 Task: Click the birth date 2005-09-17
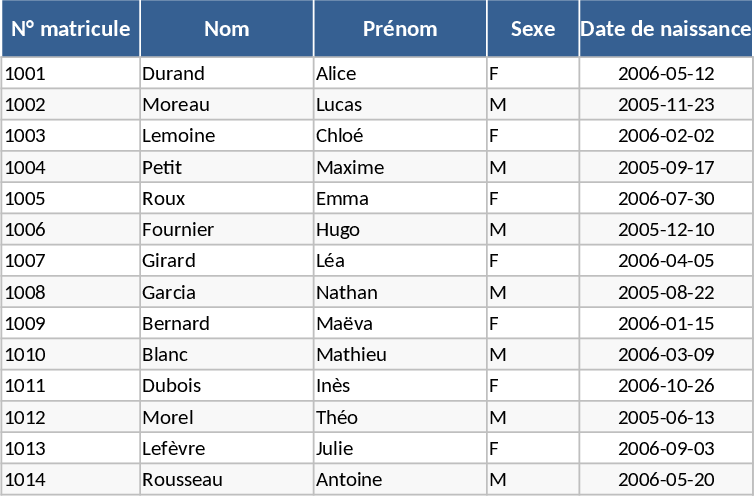tap(666, 167)
